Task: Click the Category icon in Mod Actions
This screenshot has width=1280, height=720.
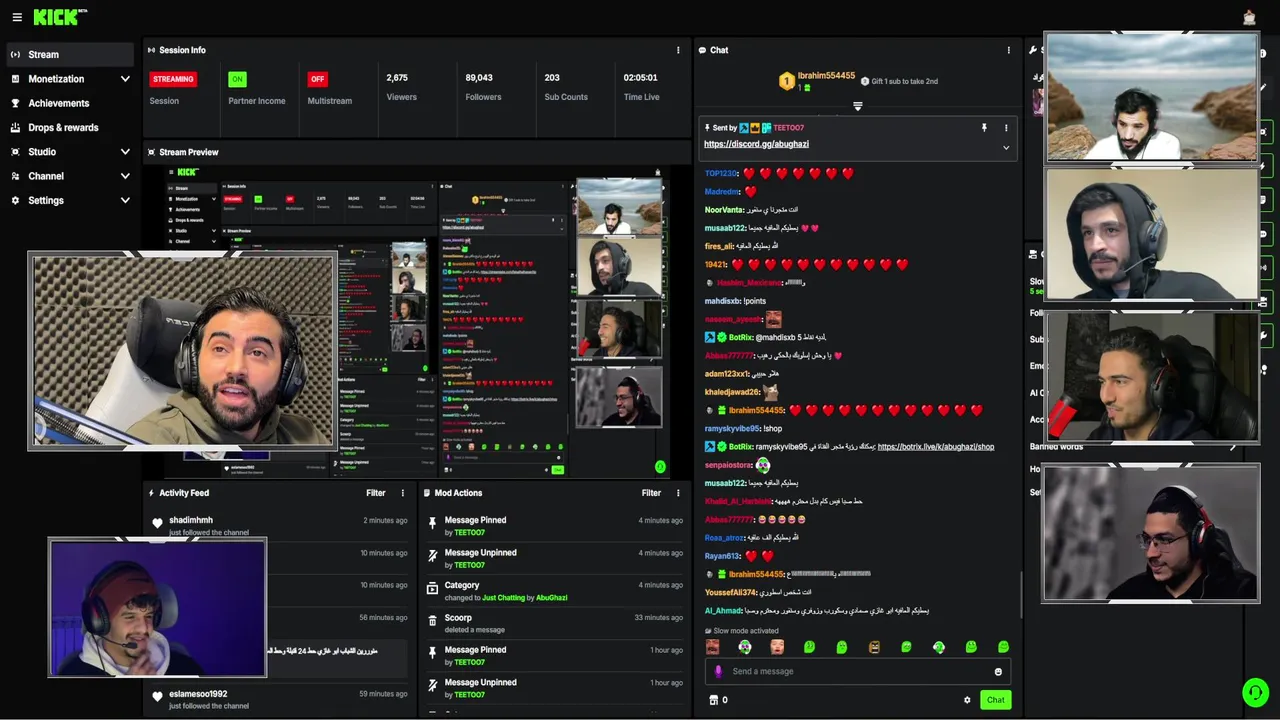Action: [432, 588]
